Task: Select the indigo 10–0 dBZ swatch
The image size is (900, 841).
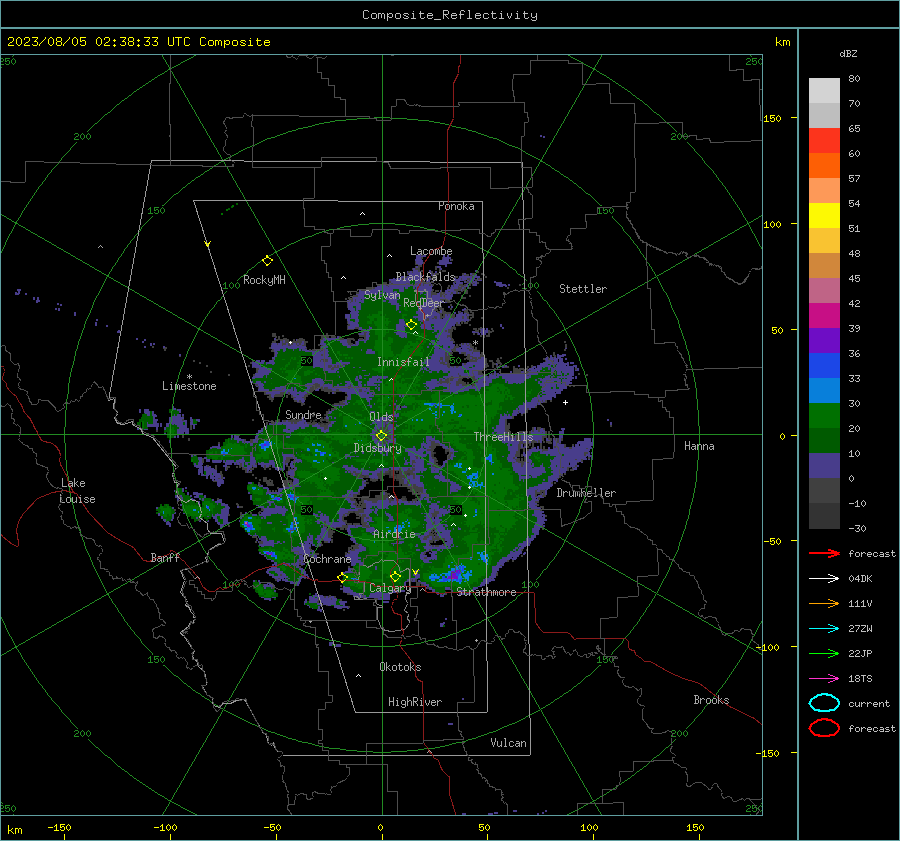Action: [824, 465]
